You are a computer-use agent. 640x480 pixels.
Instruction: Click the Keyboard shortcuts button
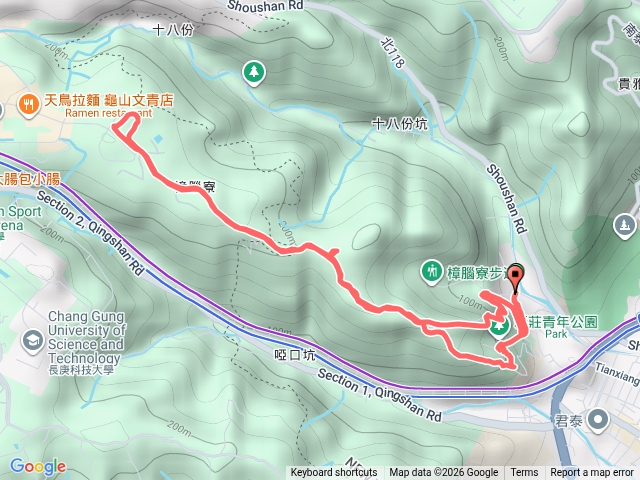coord(334,473)
